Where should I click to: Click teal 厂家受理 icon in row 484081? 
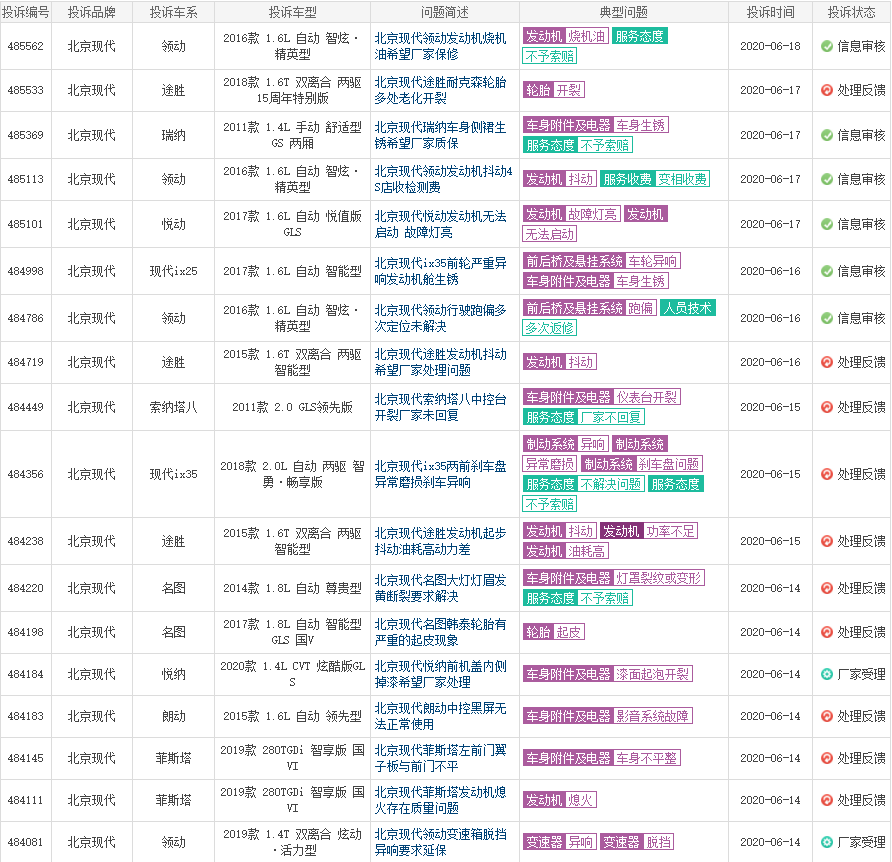pos(827,842)
